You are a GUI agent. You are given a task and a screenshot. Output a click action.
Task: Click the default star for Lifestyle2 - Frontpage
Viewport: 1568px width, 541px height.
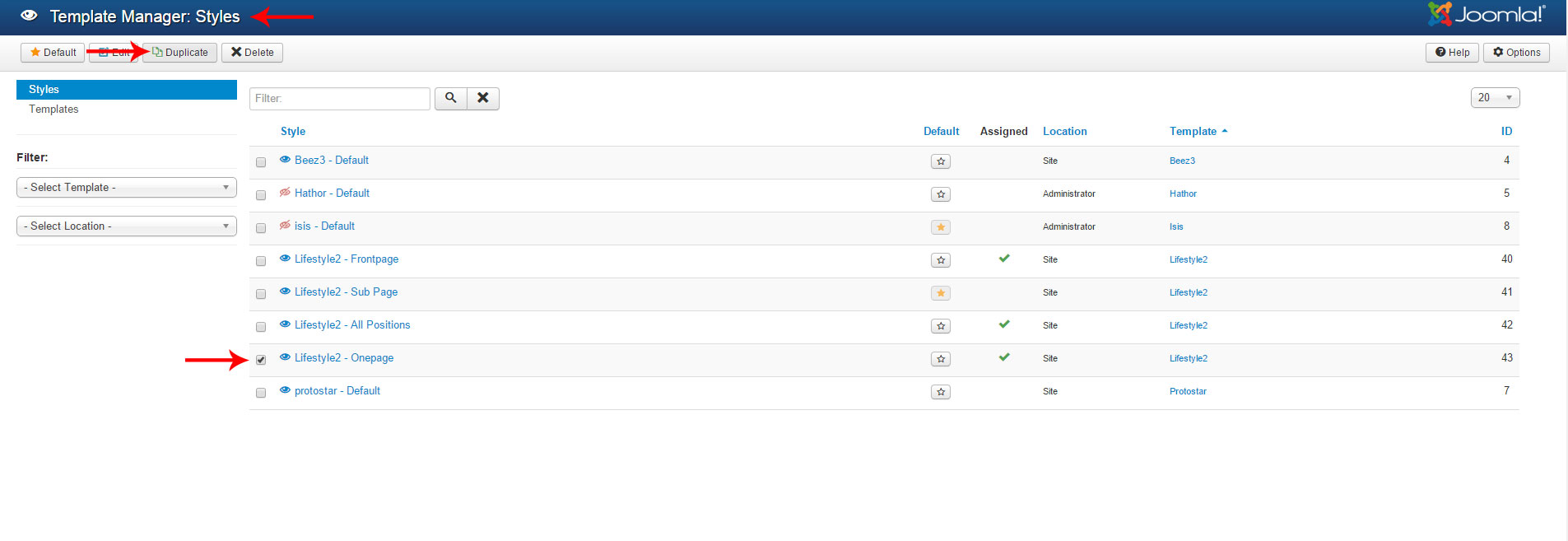point(941,260)
